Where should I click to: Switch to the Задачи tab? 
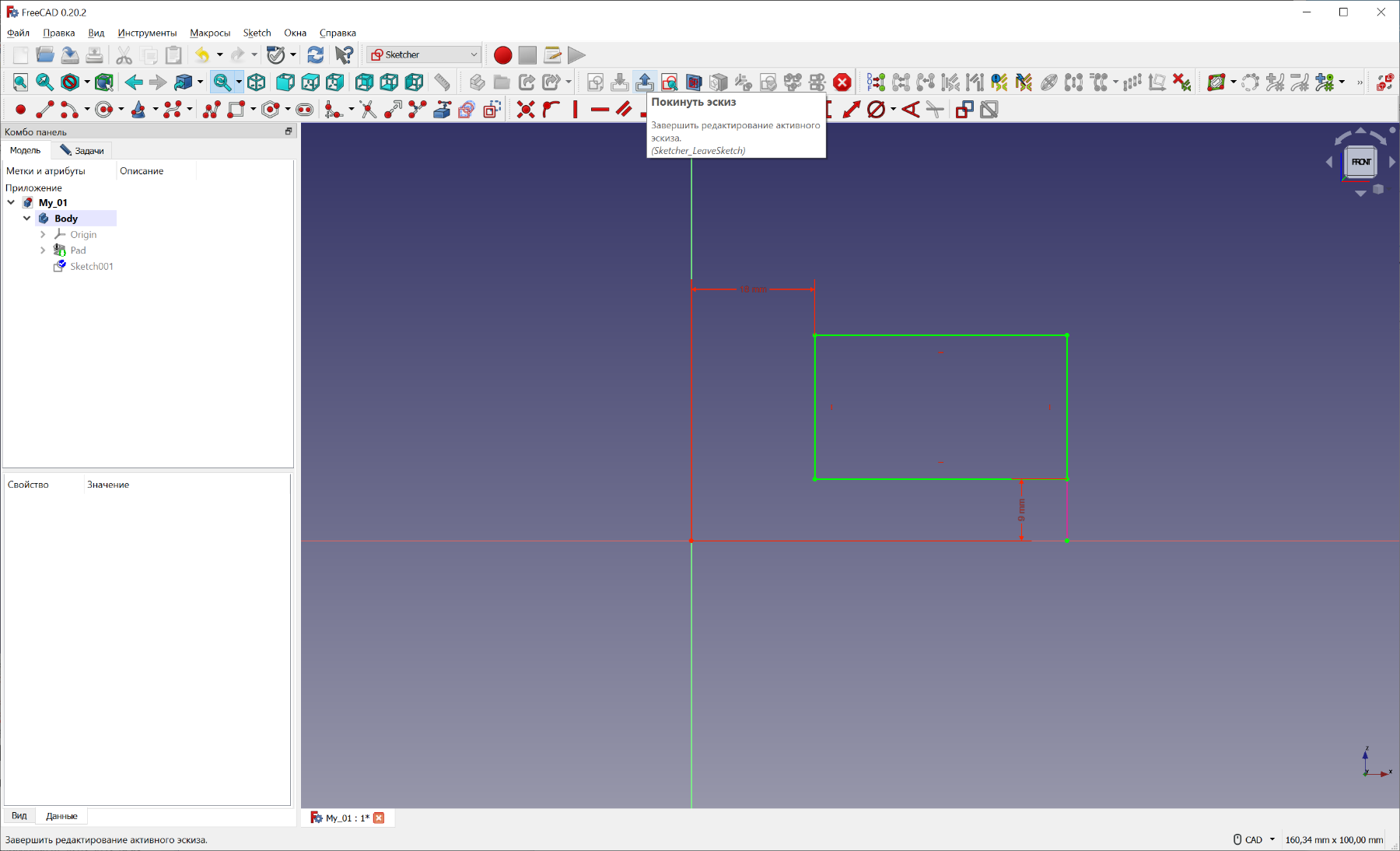pos(82,150)
